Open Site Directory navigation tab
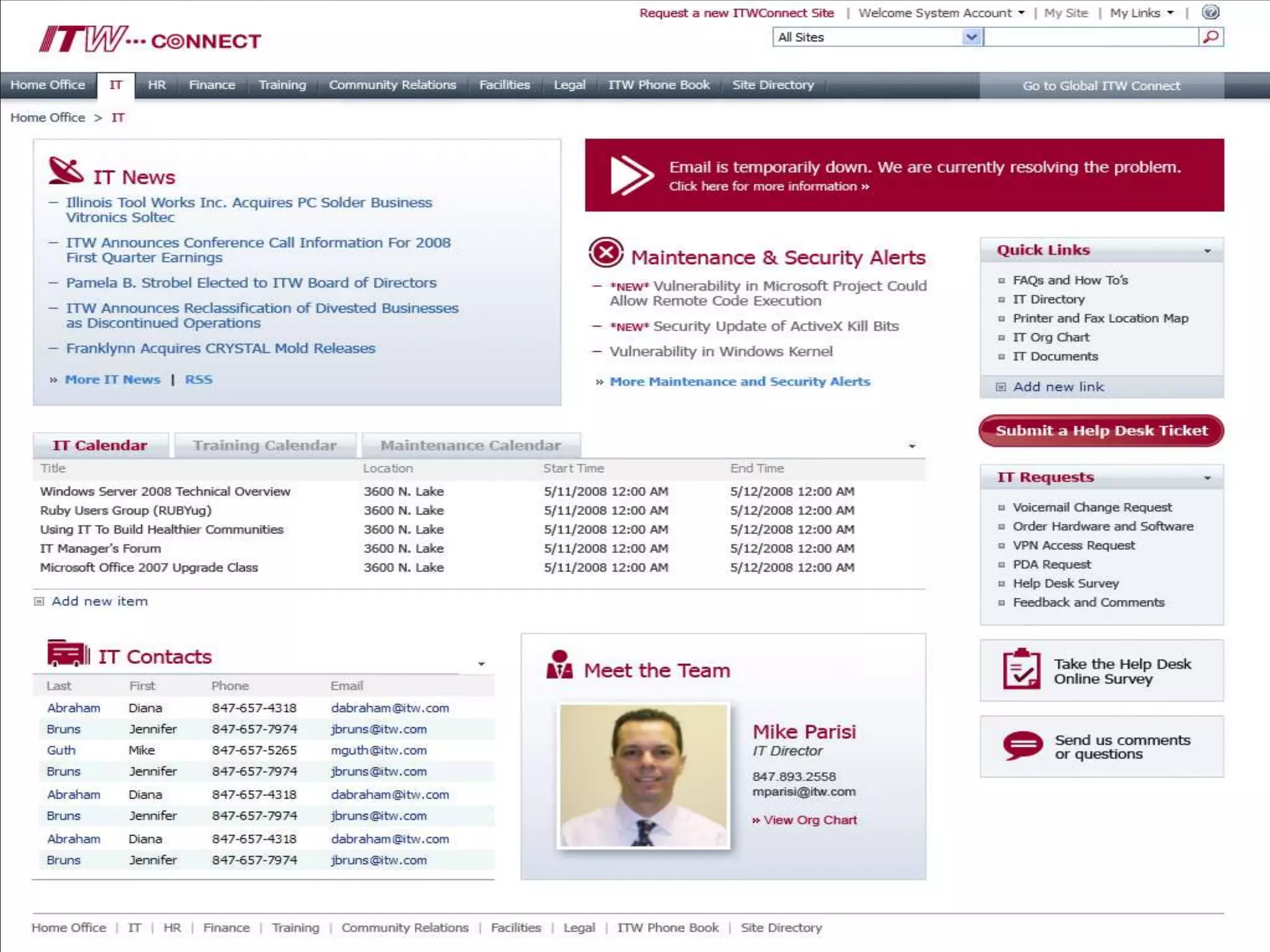This screenshot has height=952, width=1270. (773, 85)
